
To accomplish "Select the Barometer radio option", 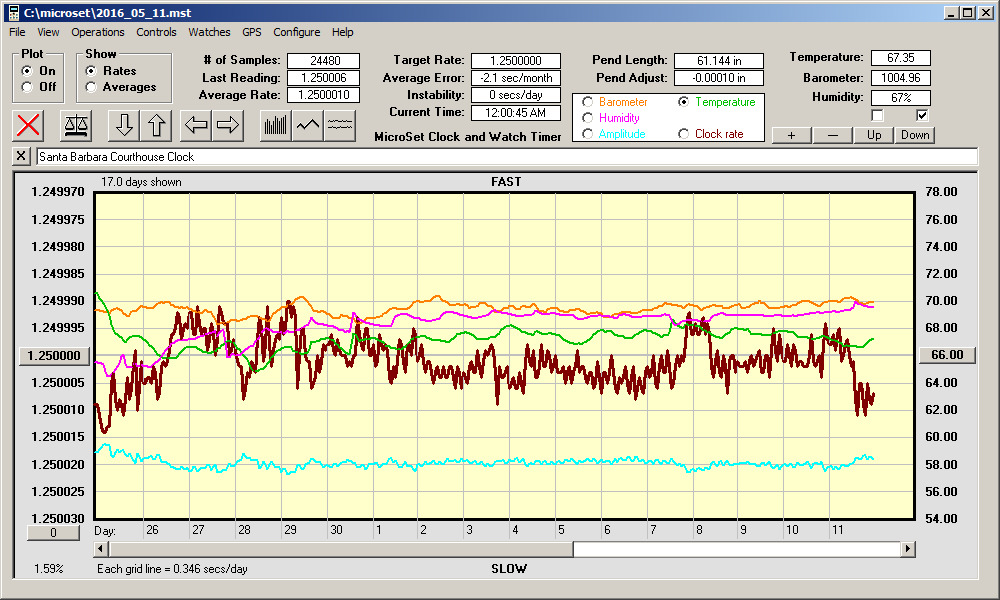I will pyautogui.click(x=587, y=102).
